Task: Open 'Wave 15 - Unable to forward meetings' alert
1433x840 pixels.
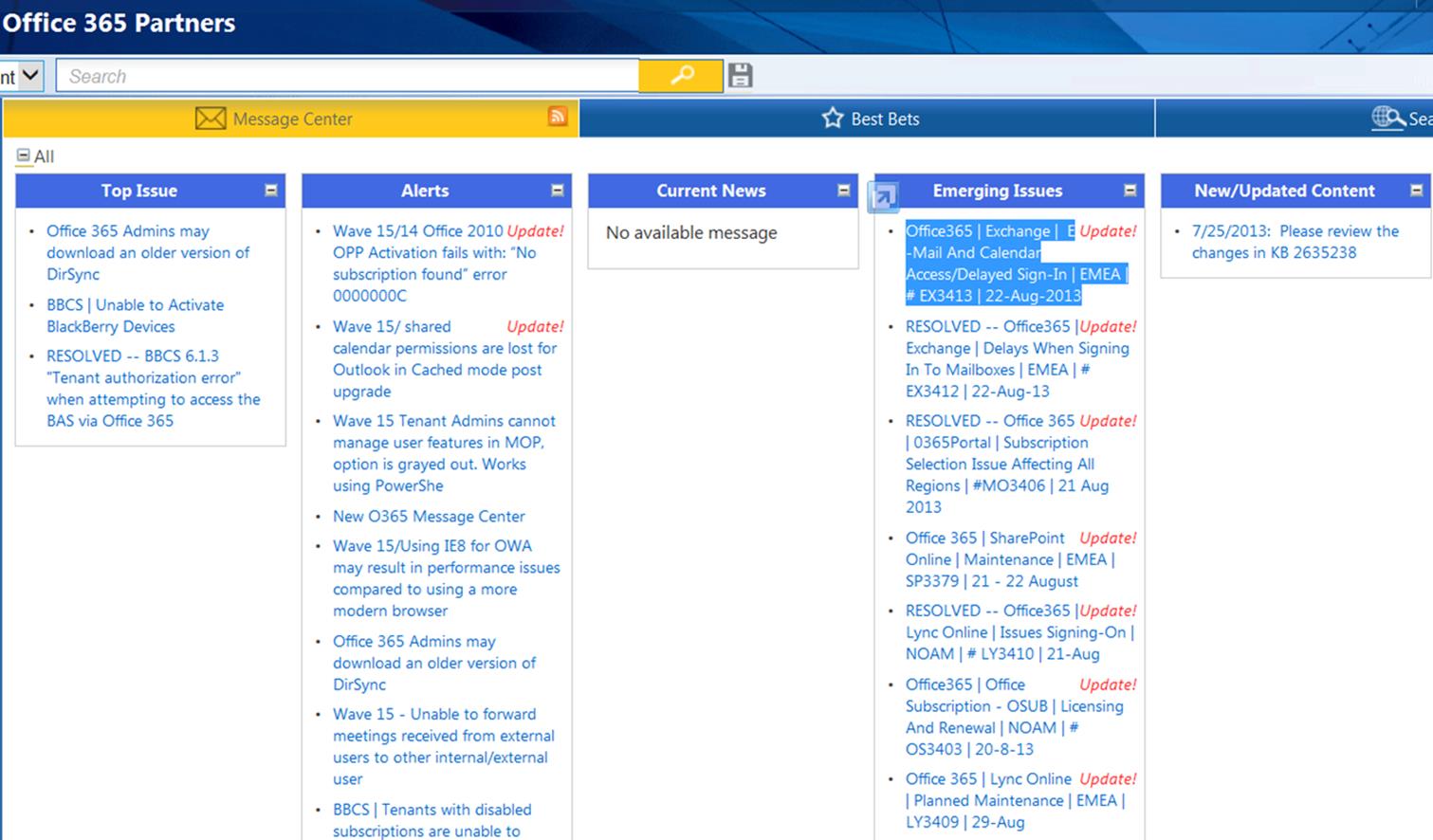Action: point(444,746)
